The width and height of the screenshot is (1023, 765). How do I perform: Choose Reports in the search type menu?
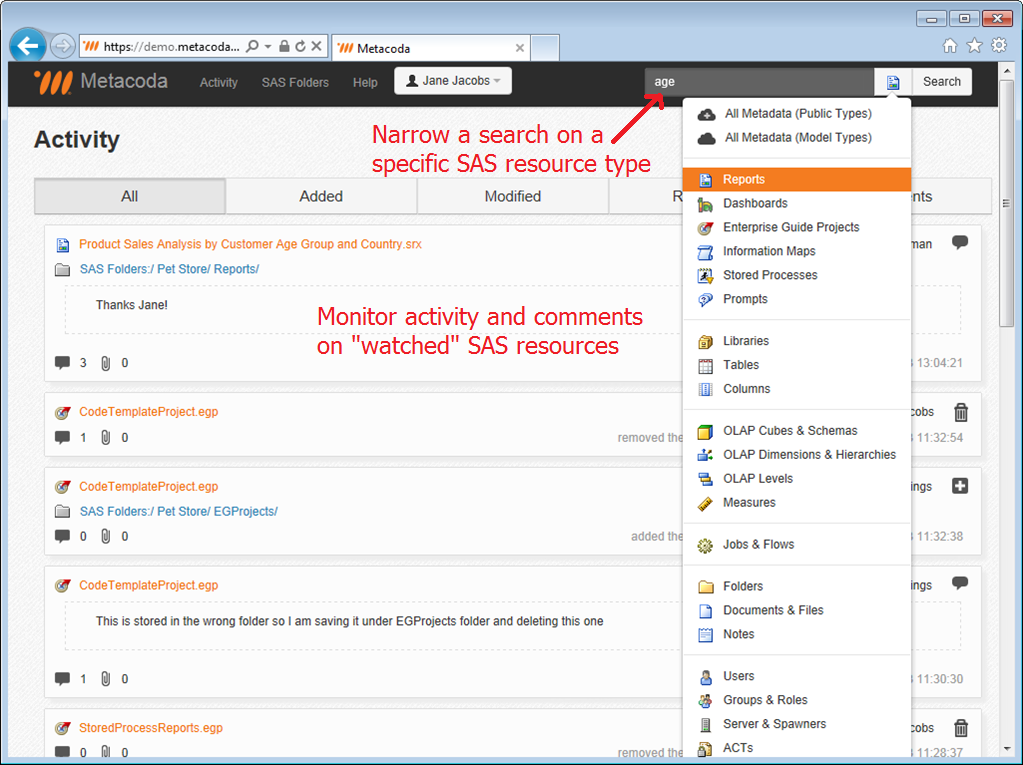[797, 179]
